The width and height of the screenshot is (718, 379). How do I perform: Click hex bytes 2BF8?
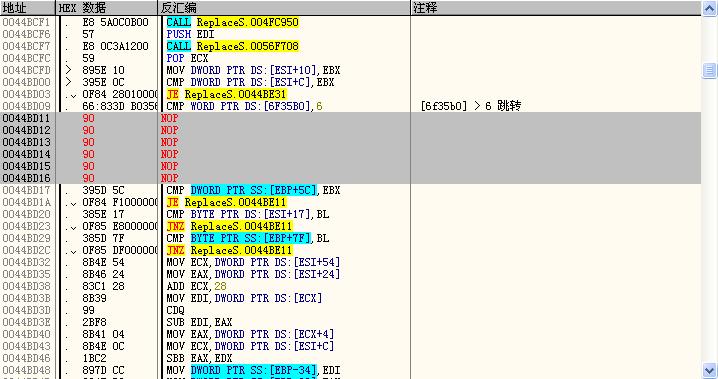tap(94, 322)
